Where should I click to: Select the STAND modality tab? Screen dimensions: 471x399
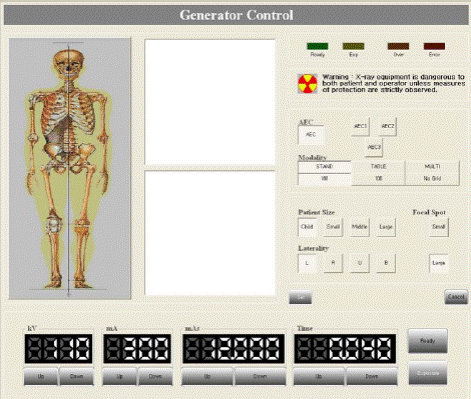[324, 167]
